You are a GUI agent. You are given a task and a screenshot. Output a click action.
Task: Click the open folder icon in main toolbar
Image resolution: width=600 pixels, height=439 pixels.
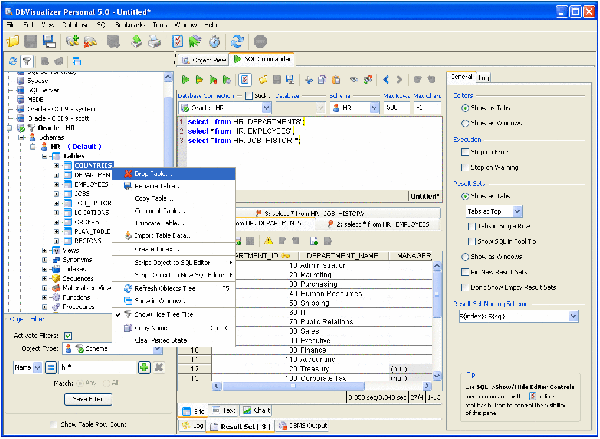pos(12,41)
